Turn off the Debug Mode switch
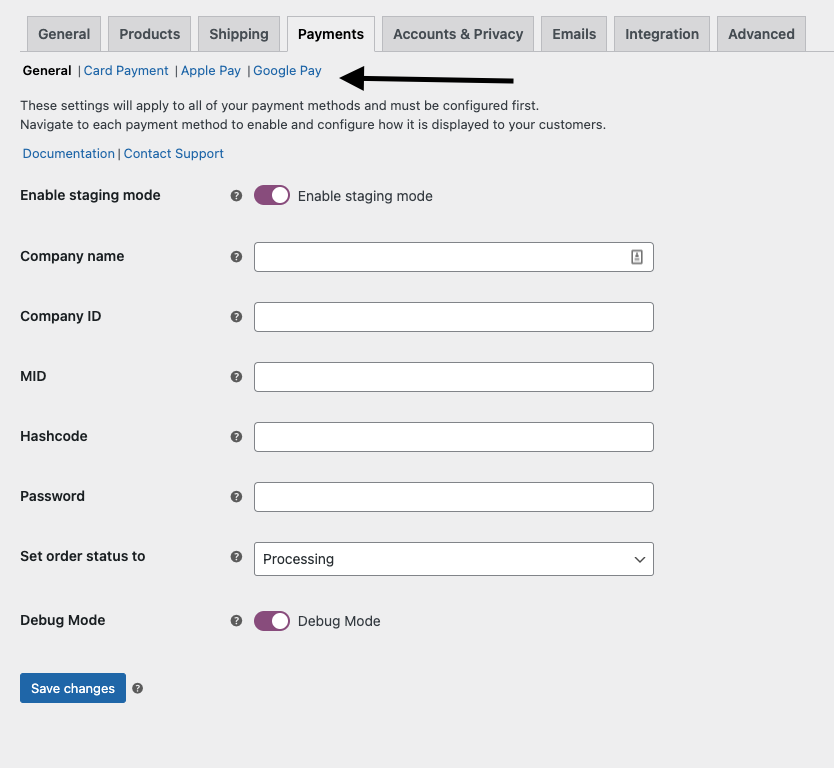 click(271, 621)
